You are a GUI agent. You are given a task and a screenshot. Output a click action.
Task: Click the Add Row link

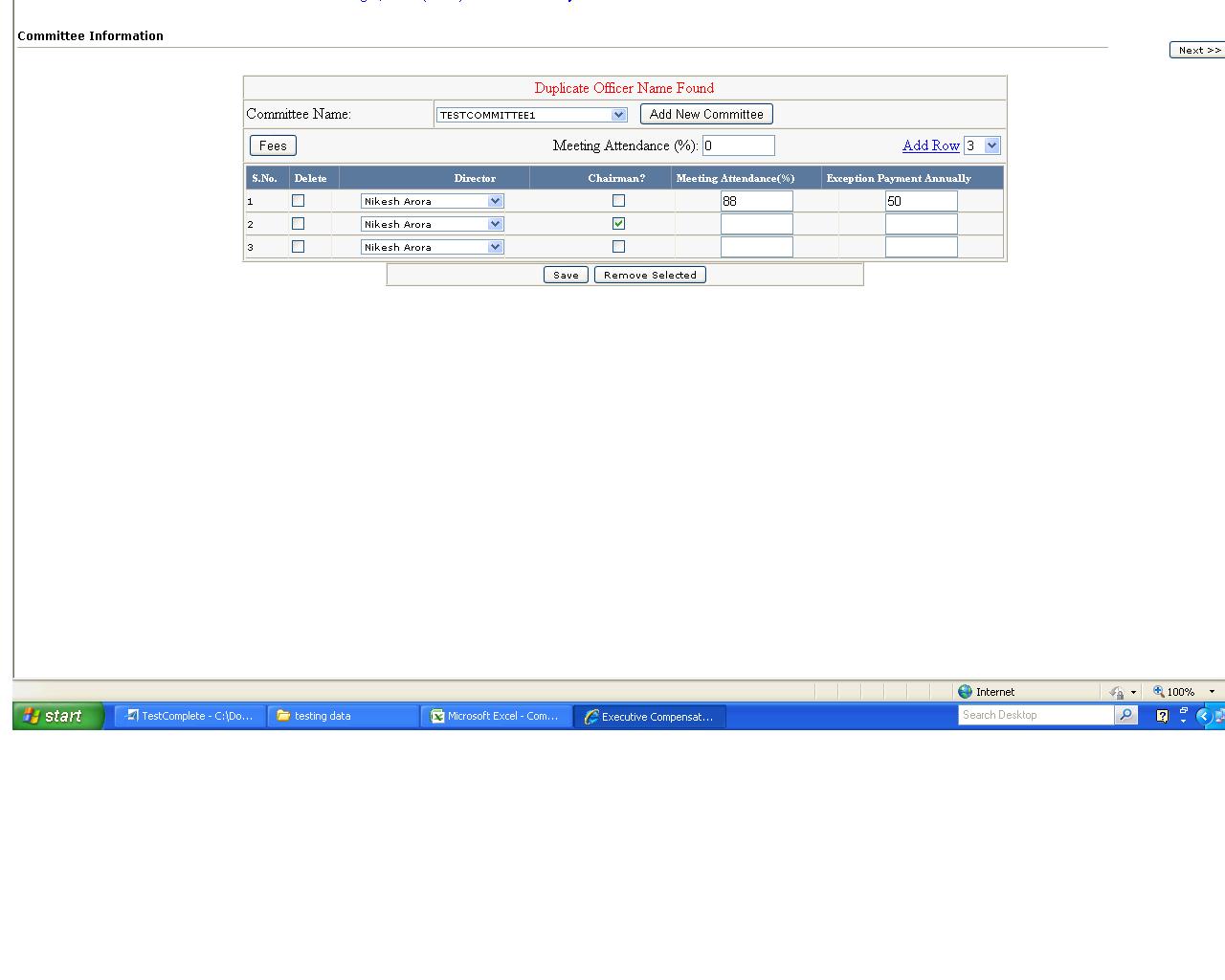point(931,145)
